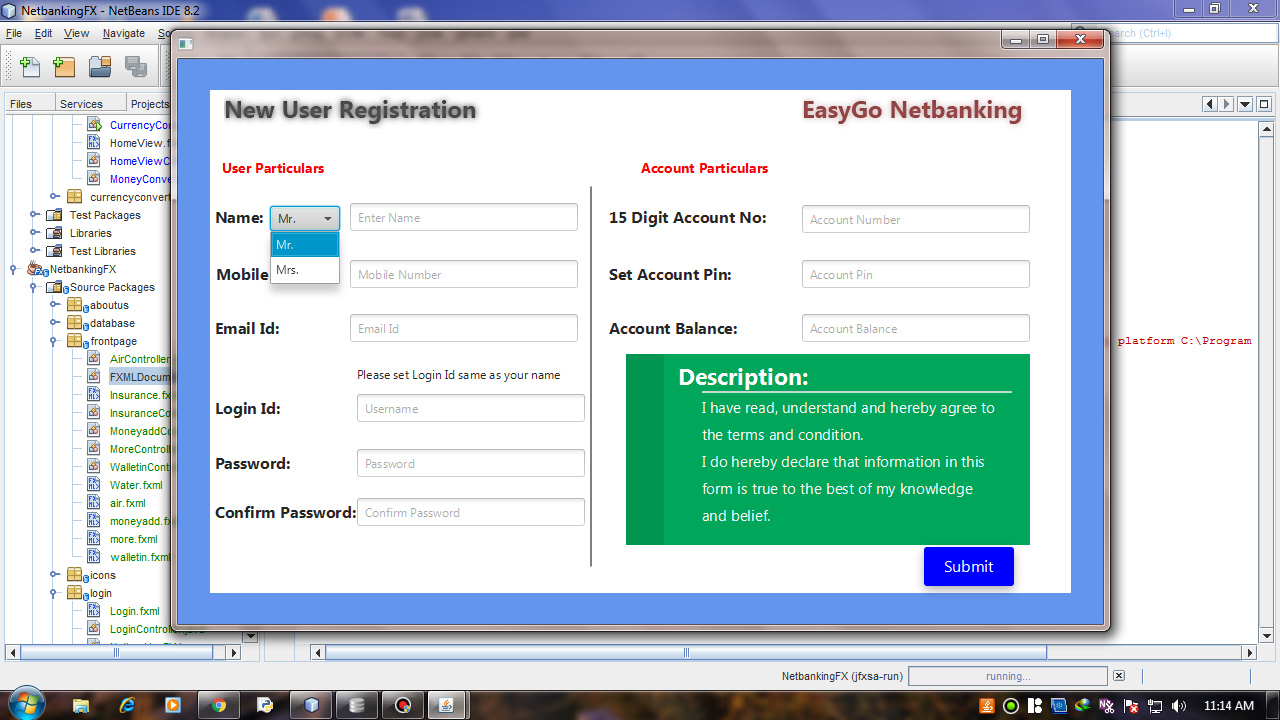Switch to the Projects tab

(150, 103)
